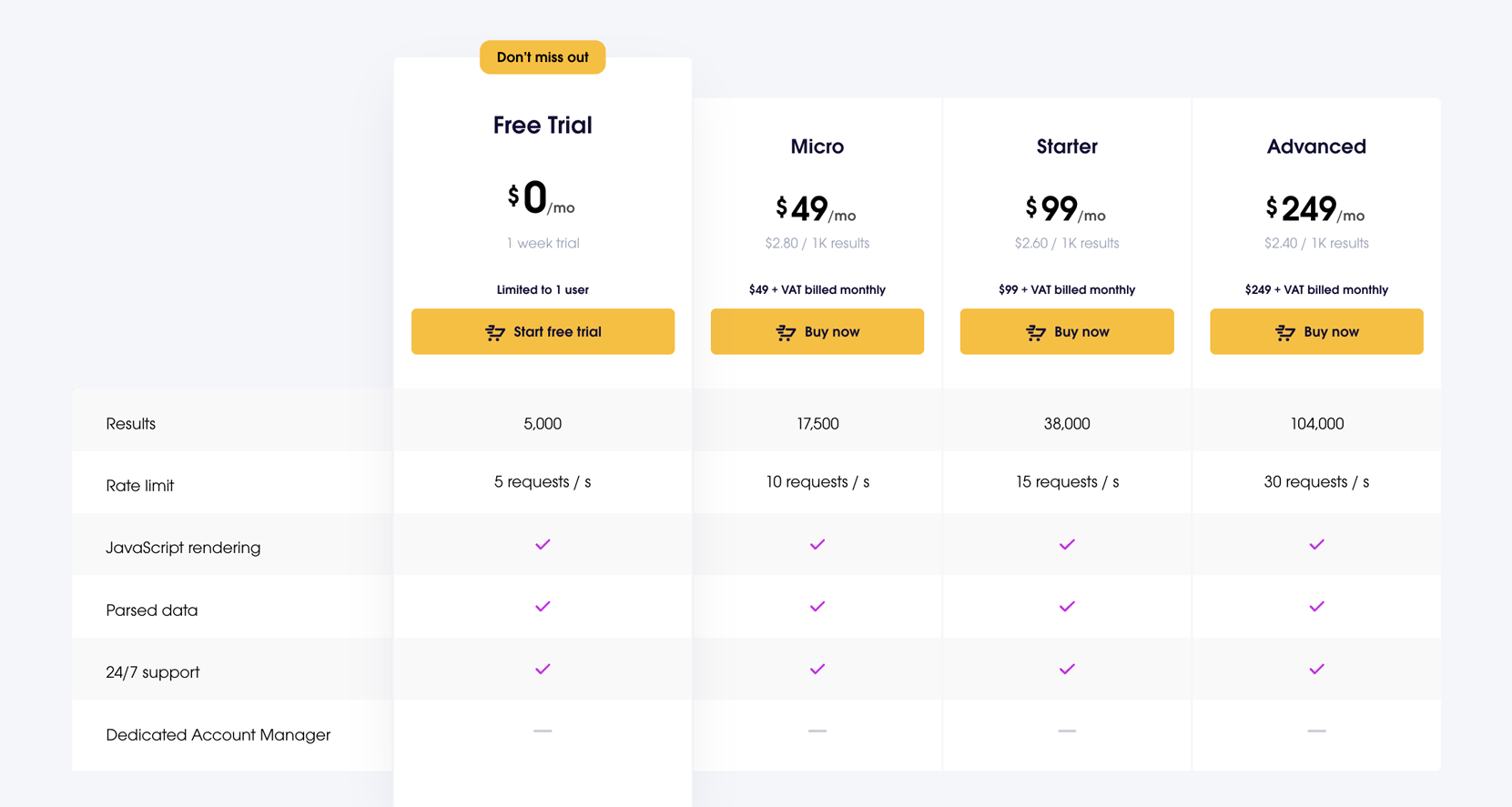Click Parsed data checkmark under Micro plan
The height and width of the screenshot is (807, 1512).
coord(817,606)
